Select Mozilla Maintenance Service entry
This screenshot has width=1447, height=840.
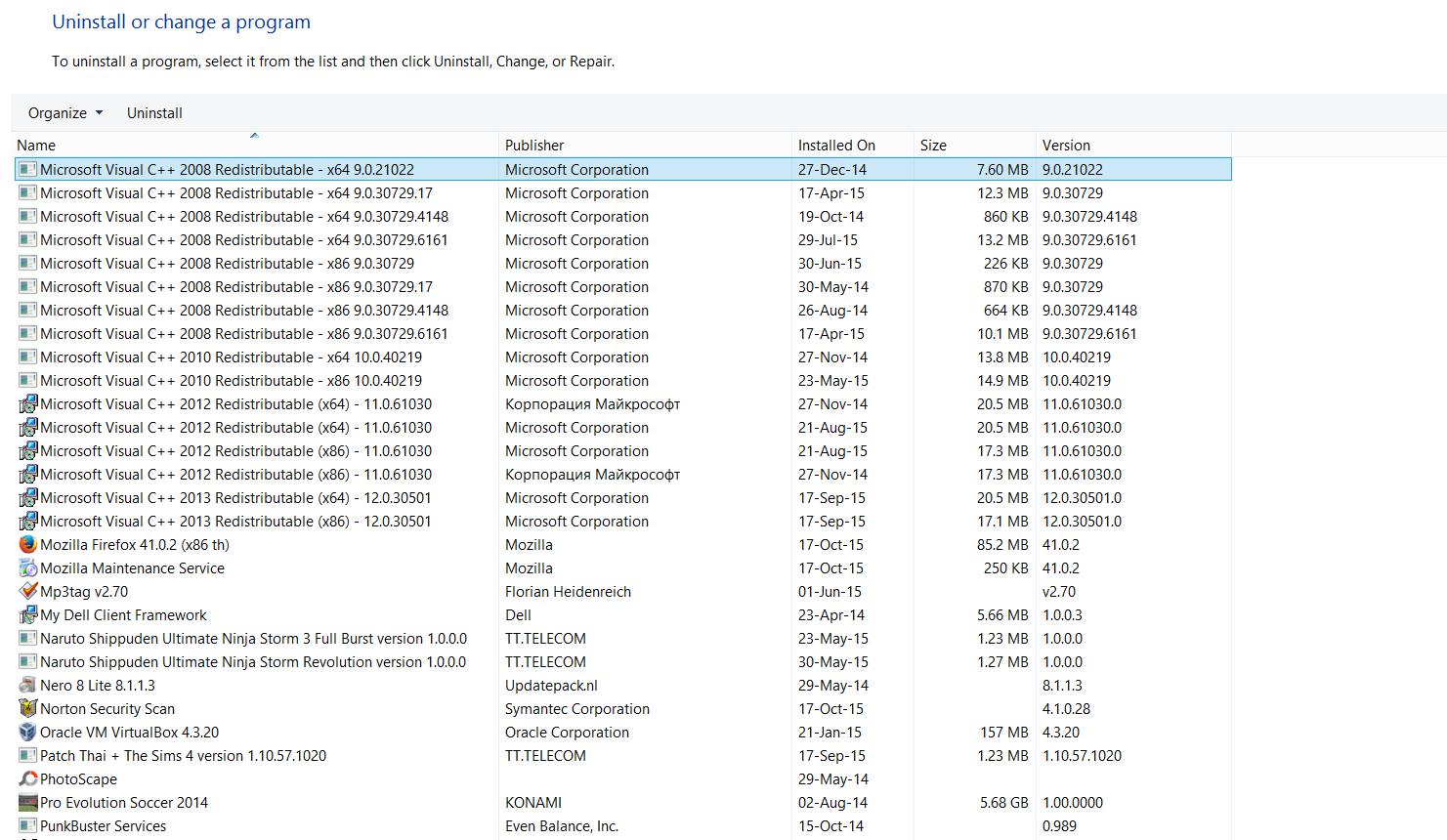(132, 568)
